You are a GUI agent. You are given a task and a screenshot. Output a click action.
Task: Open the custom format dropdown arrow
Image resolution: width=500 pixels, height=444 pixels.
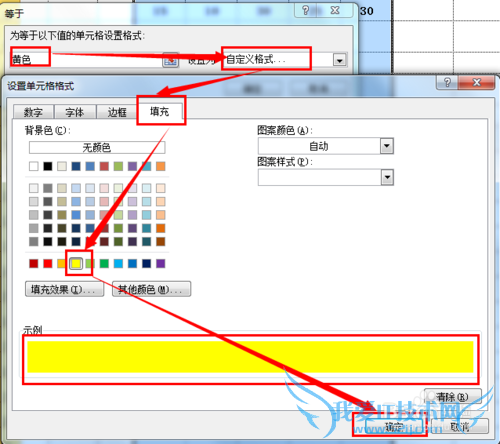pos(340,60)
